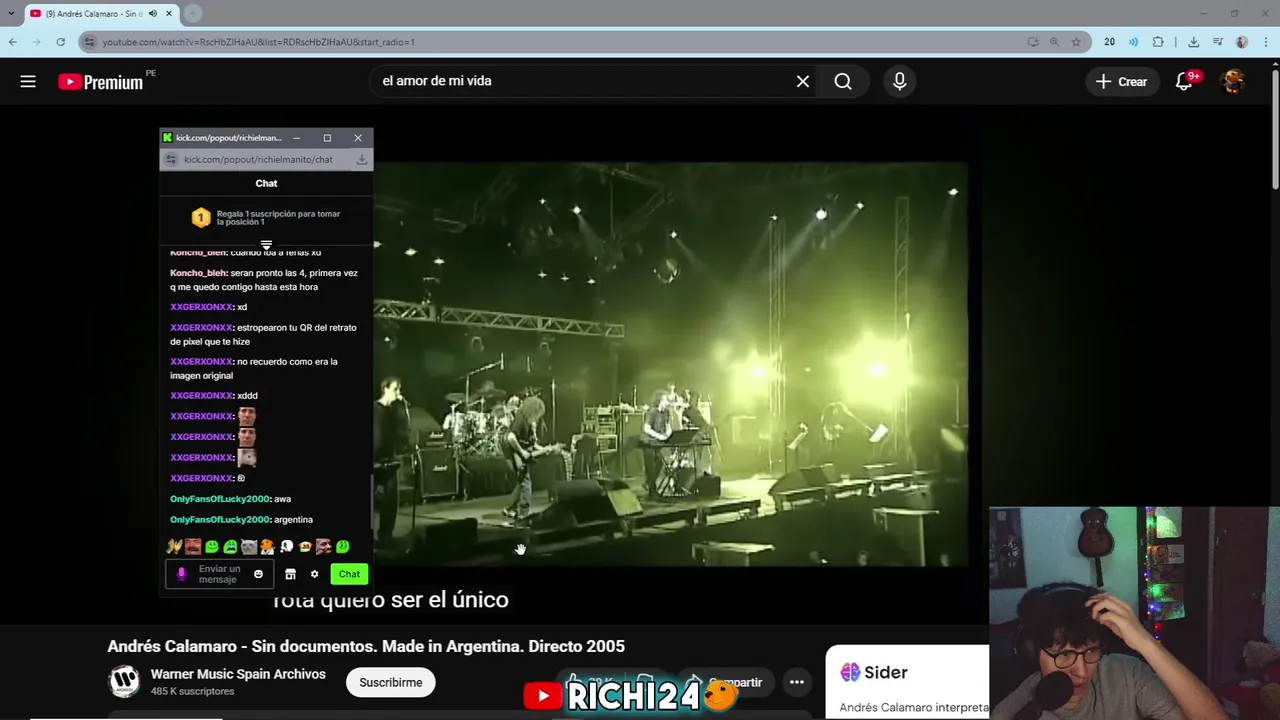Click the Chrome address bar URL

(258, 42)
